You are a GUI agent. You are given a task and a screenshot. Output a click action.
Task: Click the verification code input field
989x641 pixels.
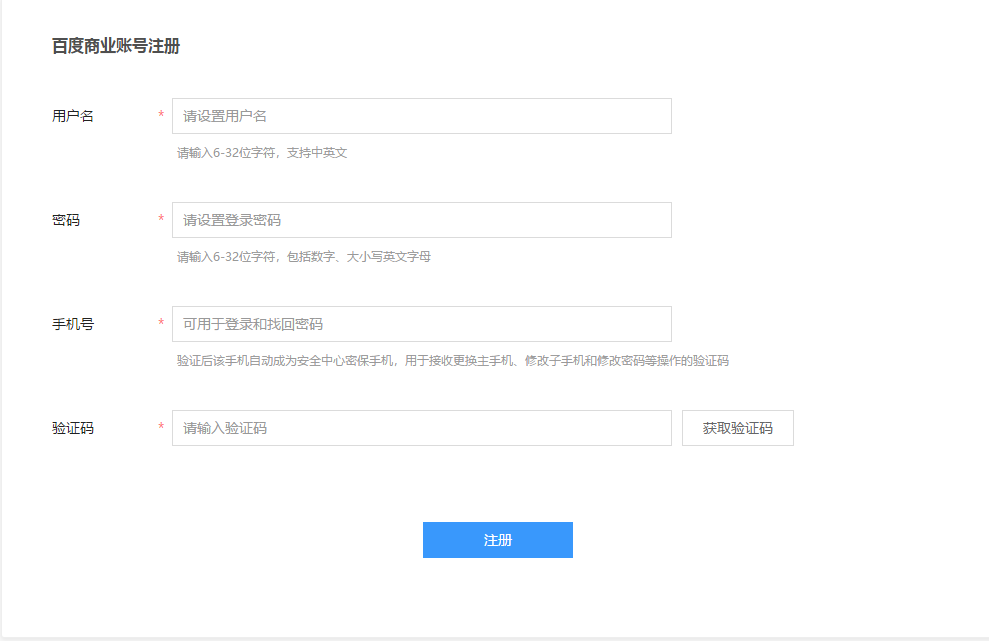click(x=421, y=428)
